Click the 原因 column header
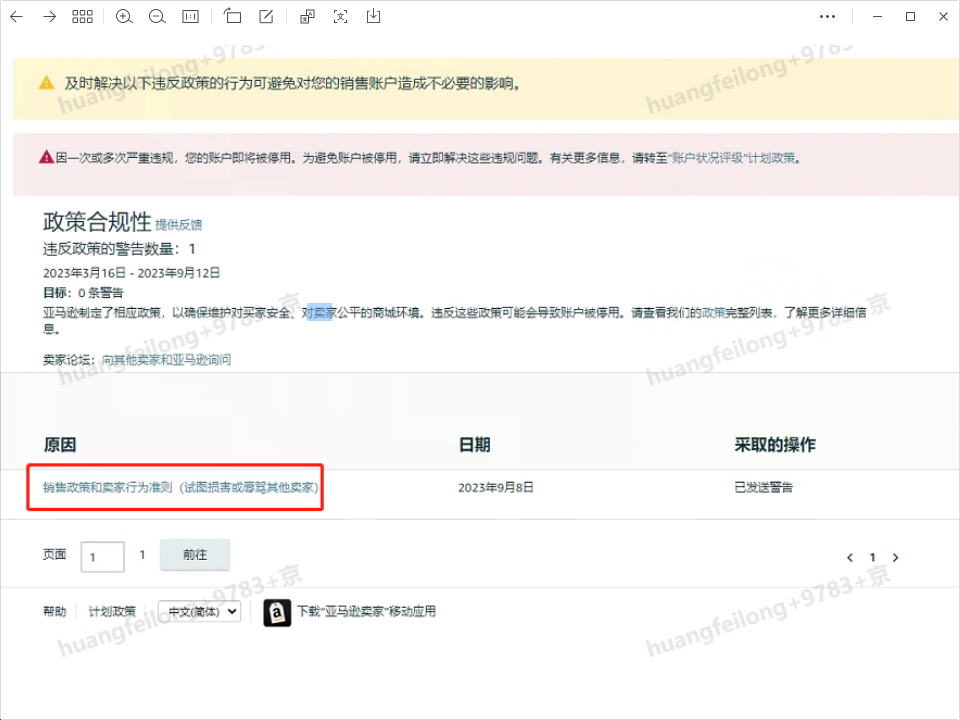Viewport: 960px width, 720px height. click(x=60, y=444)
